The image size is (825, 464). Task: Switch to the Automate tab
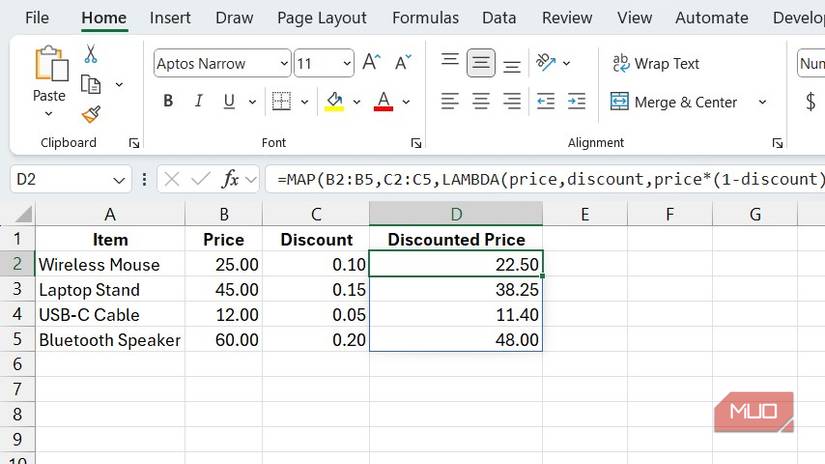[711, 18]
